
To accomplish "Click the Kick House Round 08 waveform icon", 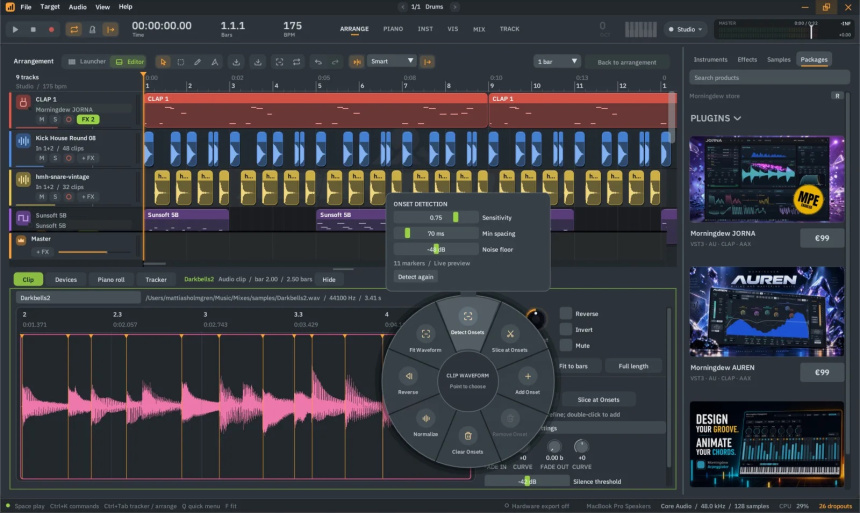I will pos(23,141).
